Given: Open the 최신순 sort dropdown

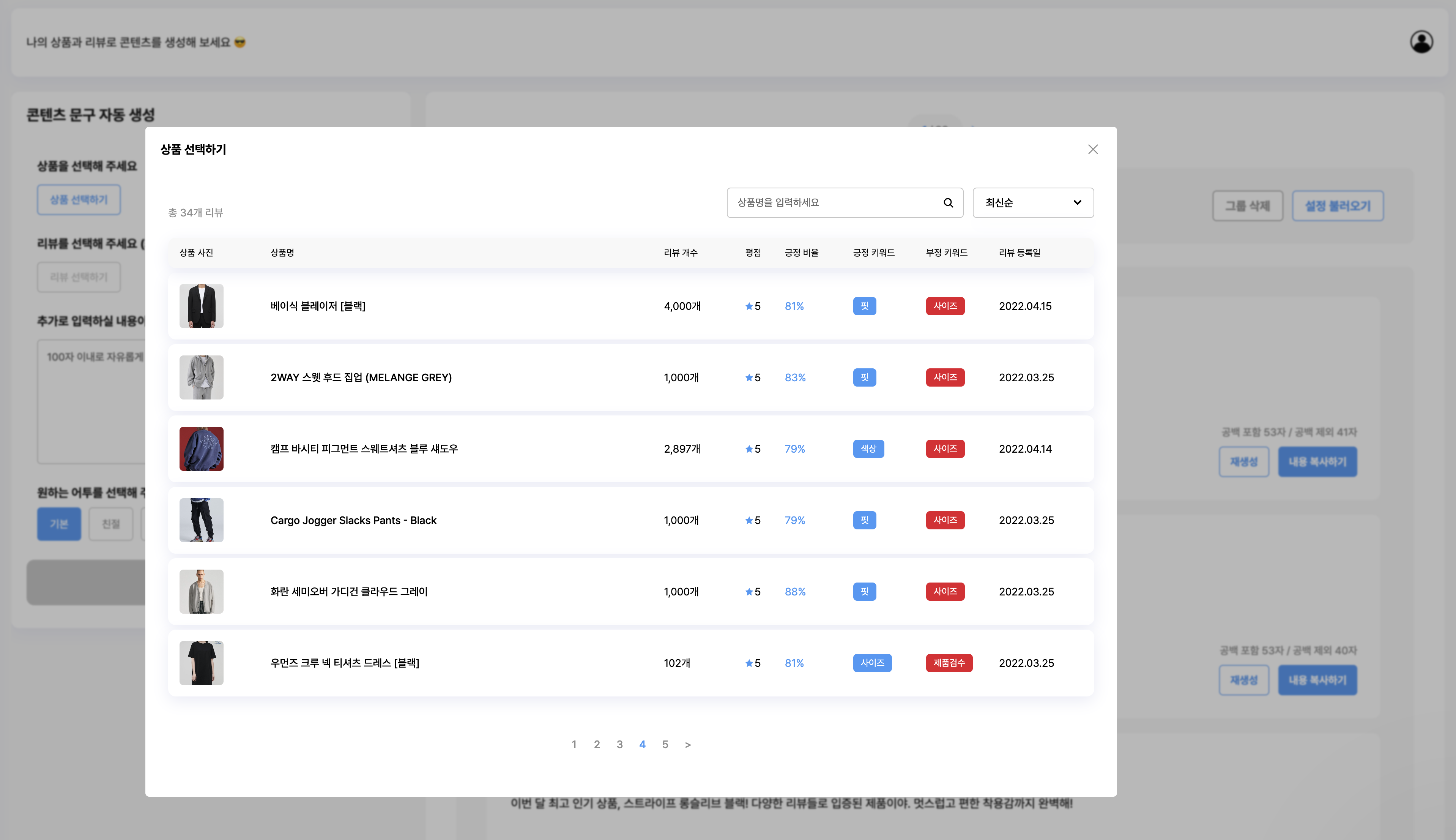Looking at the screenshot, I should pyautogui.click(x=1033, y=202).
